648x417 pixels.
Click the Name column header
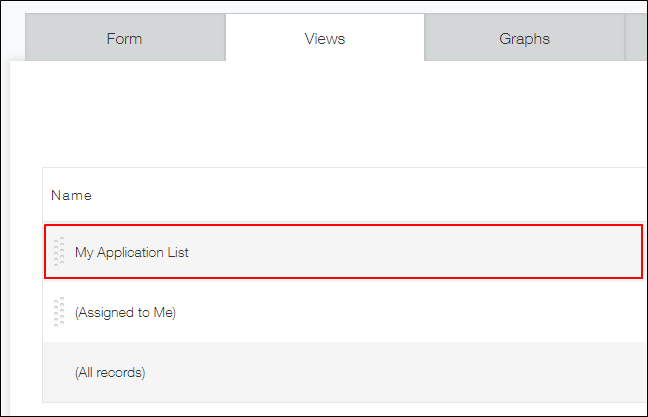click(71, 195)
